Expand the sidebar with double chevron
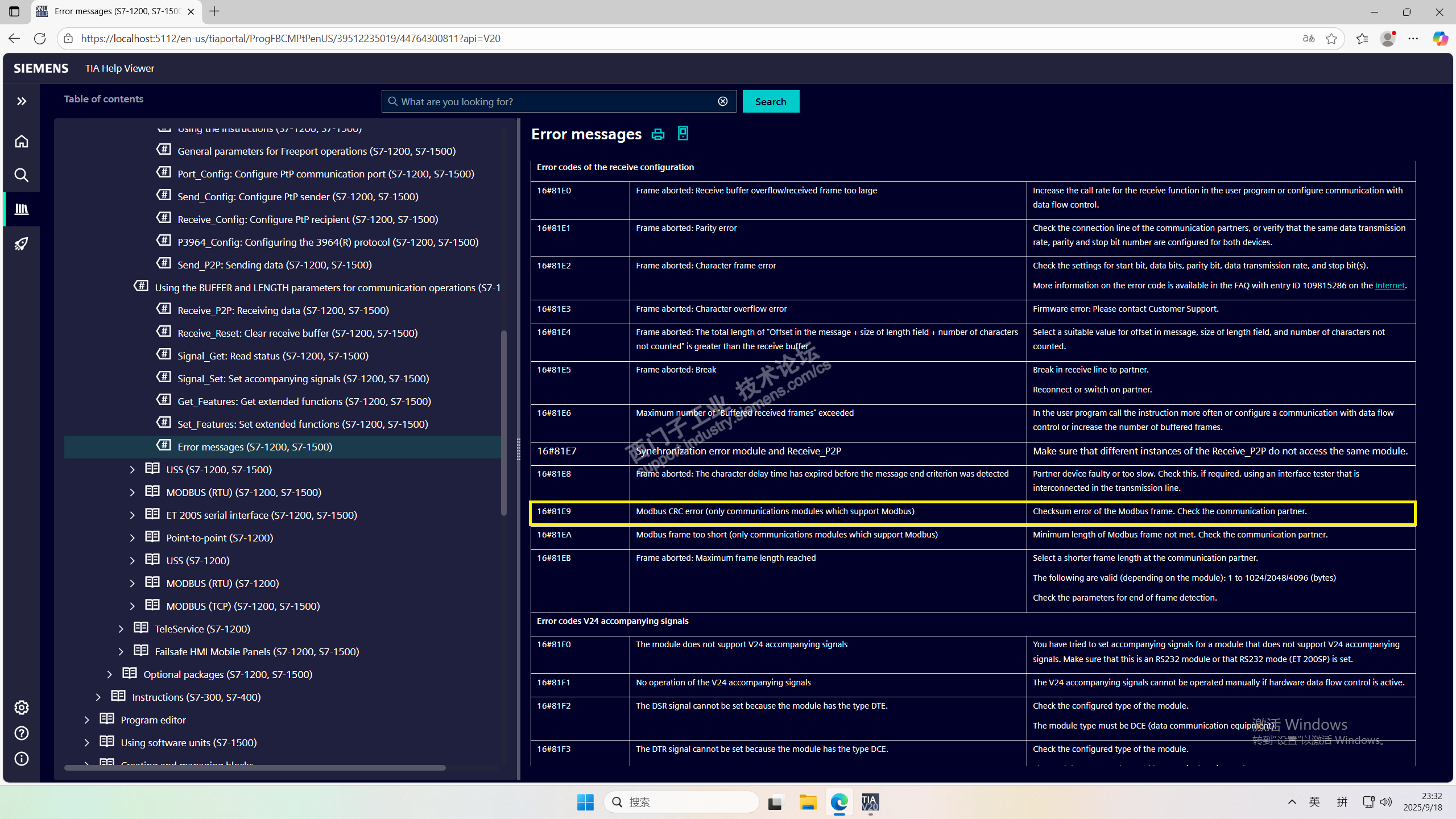The height and width of the screenshot is (819, 1456). 22,101
